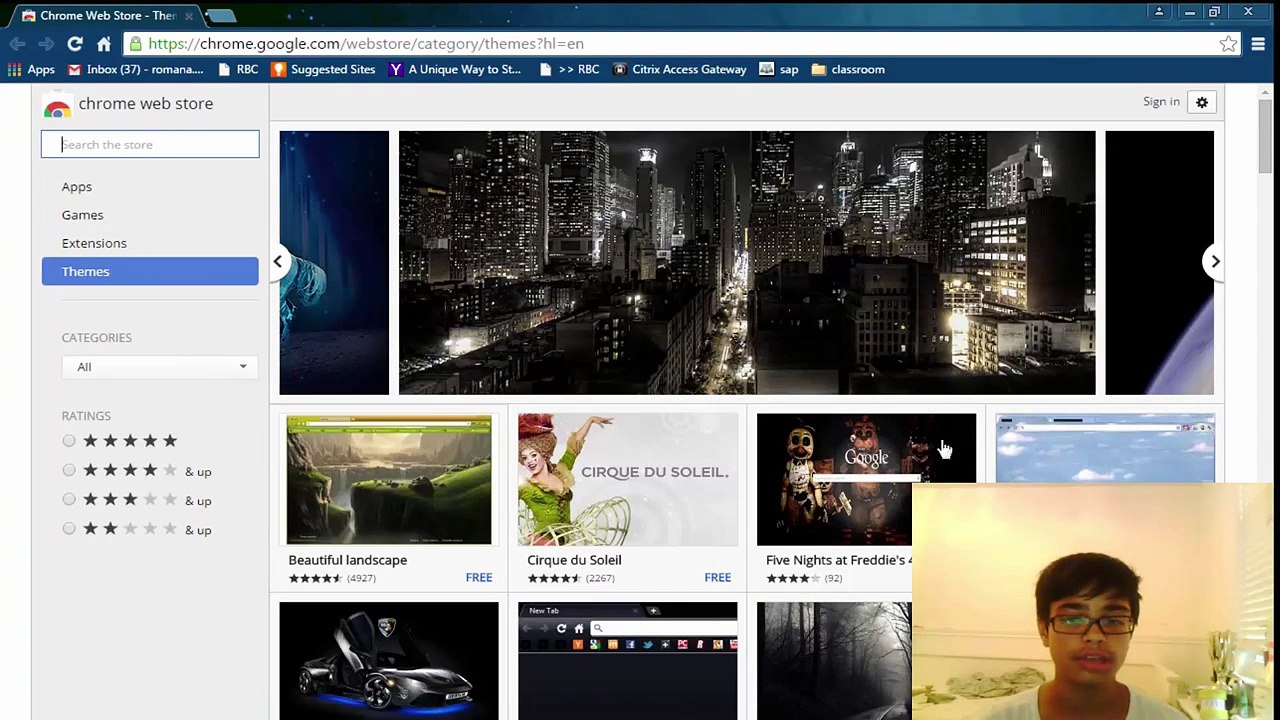The image size is (1280, 720).
Task: Filter themes by two stars & up
Action: coord(69,528)
